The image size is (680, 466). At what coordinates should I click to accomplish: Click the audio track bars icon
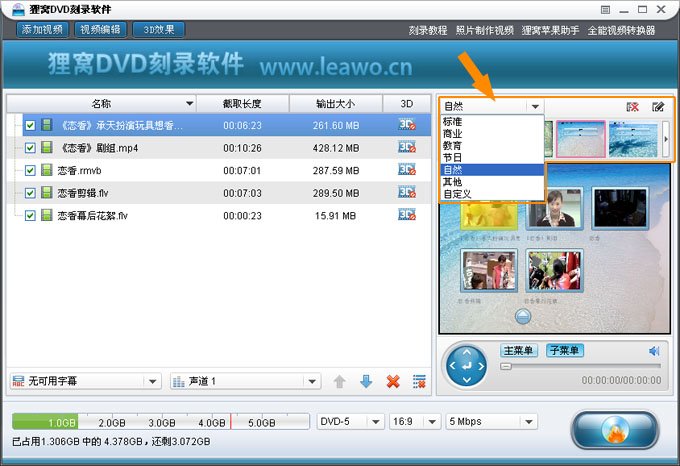click(x=179, y=381)
